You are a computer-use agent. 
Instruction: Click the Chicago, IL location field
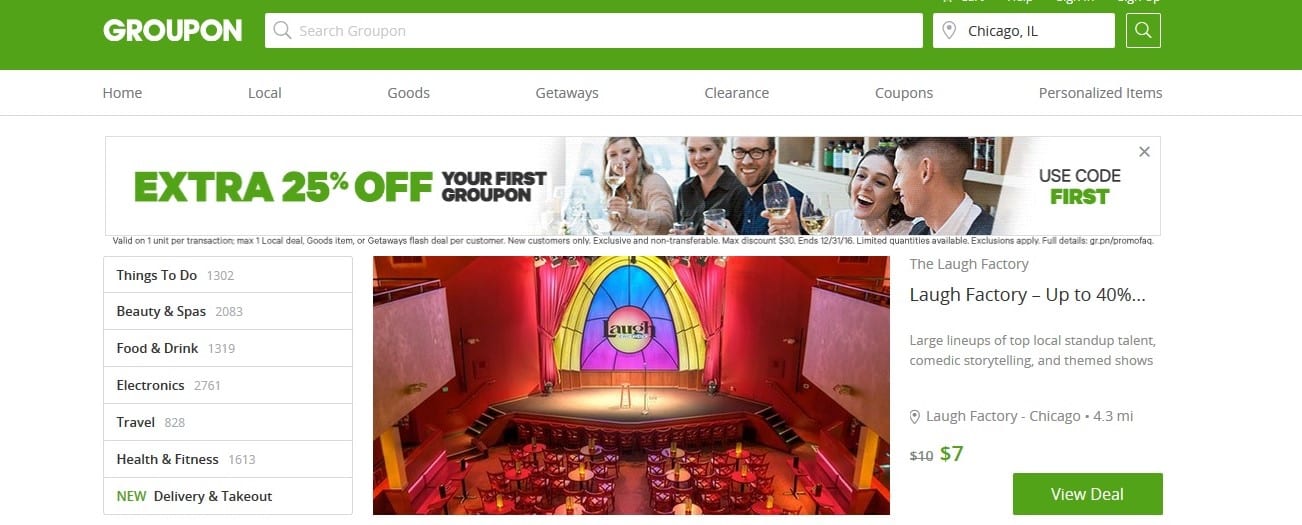pyautogui.click(x=1024, y=30)
